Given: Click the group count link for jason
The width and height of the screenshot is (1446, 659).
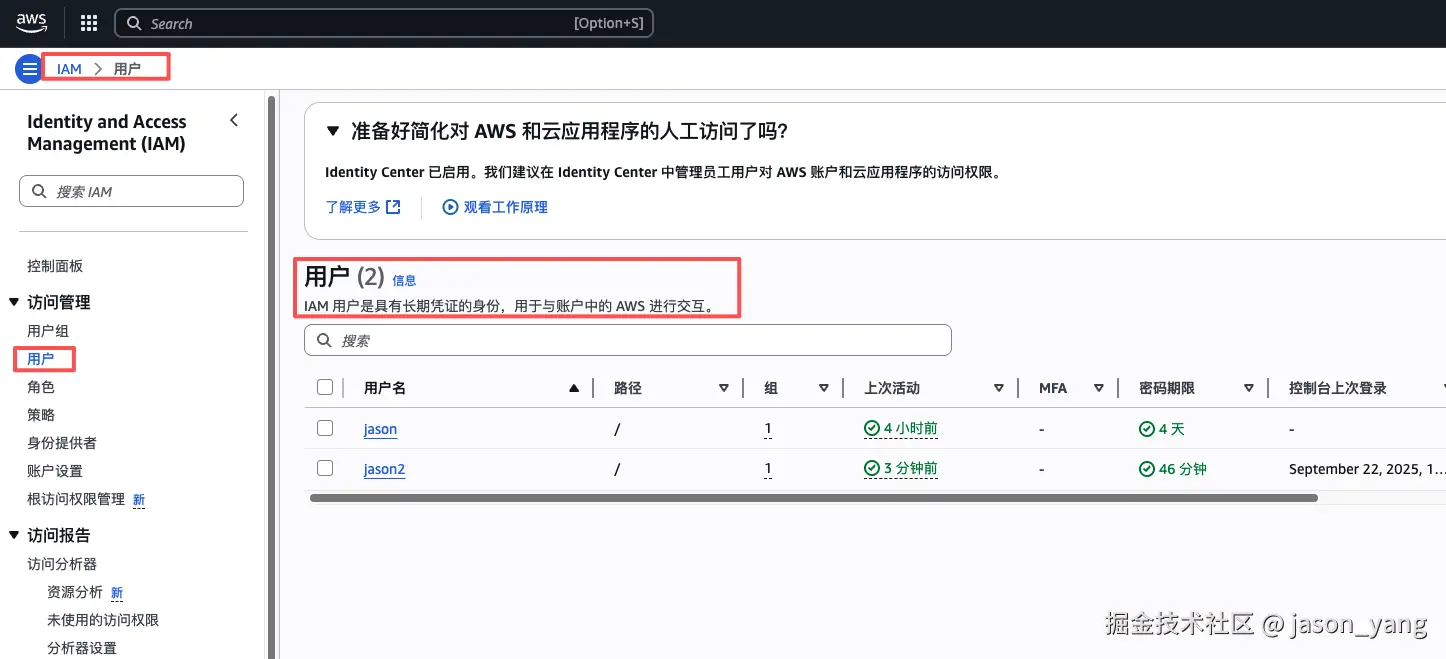Looking at the screenshot, I should pyautogui.click(x=768, y=429).
